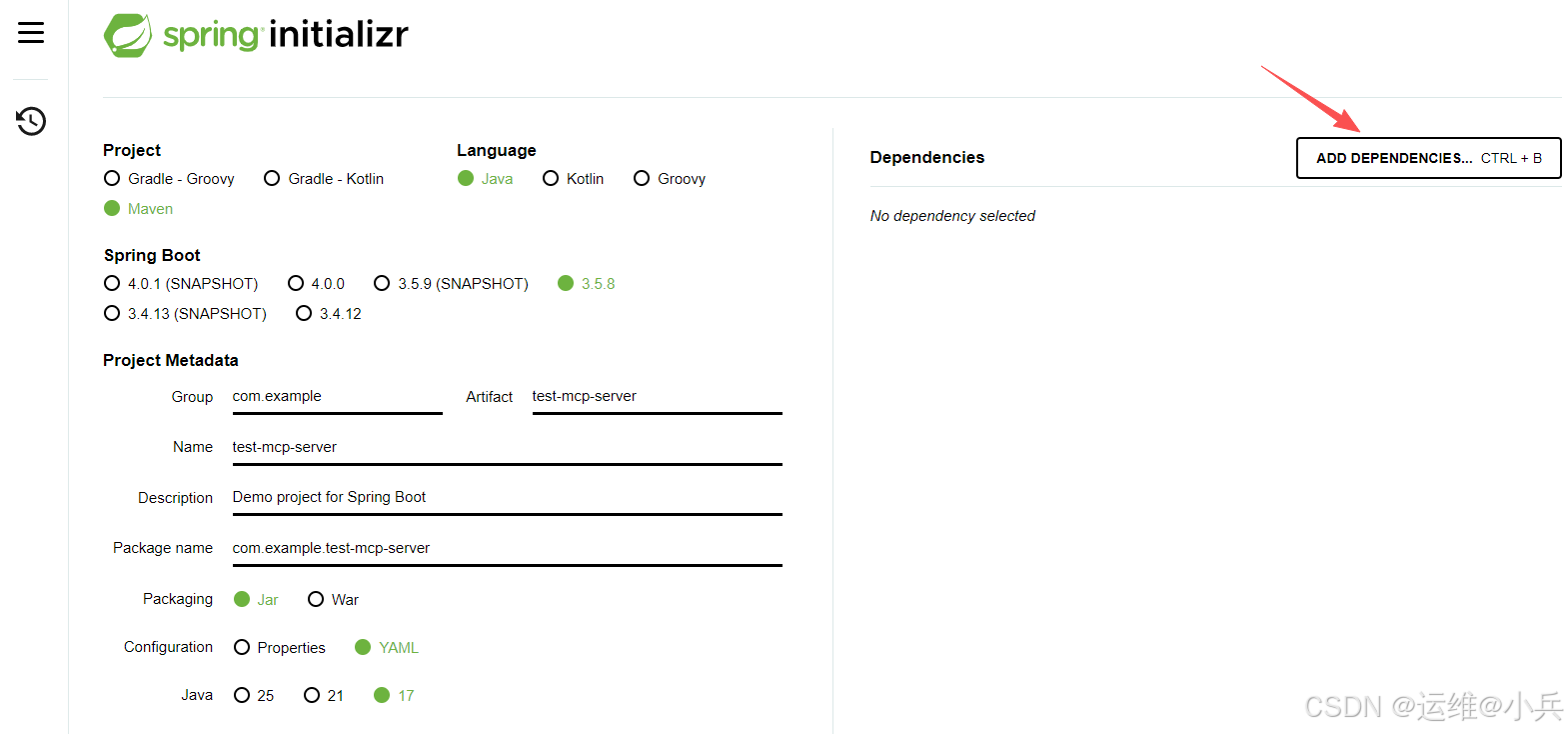Click the Group input field
The width and height of the screenshot is (1568, 734).
click(337, 397)
